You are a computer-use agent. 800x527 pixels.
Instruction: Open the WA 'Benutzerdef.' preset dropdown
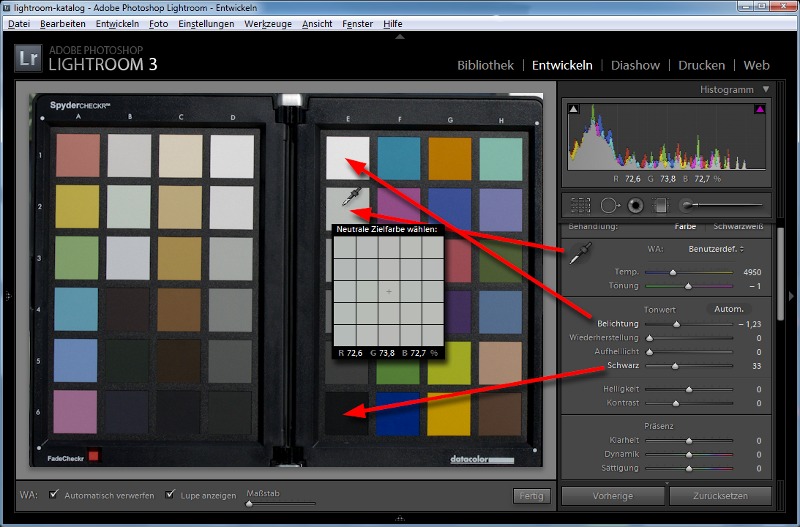(716, 247)
